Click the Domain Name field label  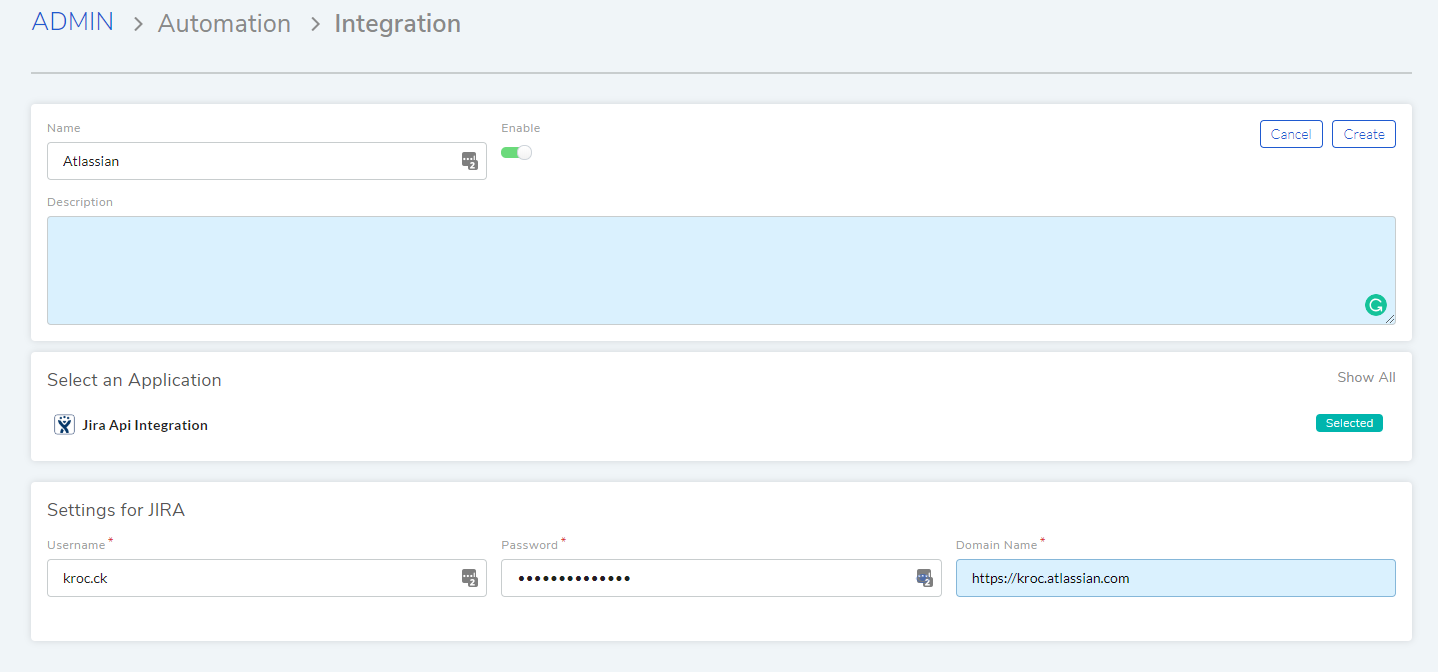tap(997, 545)
